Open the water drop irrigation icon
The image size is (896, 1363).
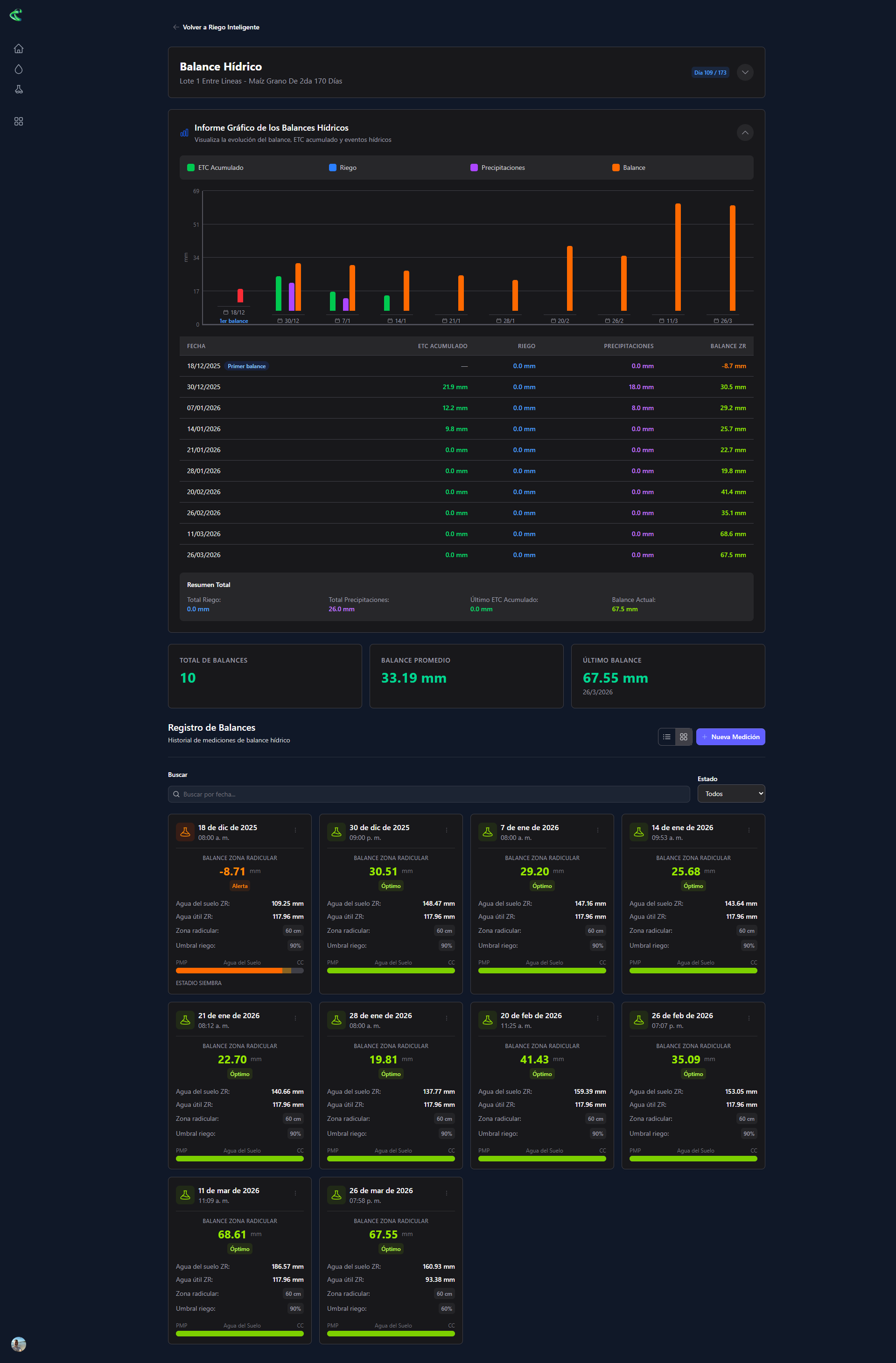pos(18,70)
